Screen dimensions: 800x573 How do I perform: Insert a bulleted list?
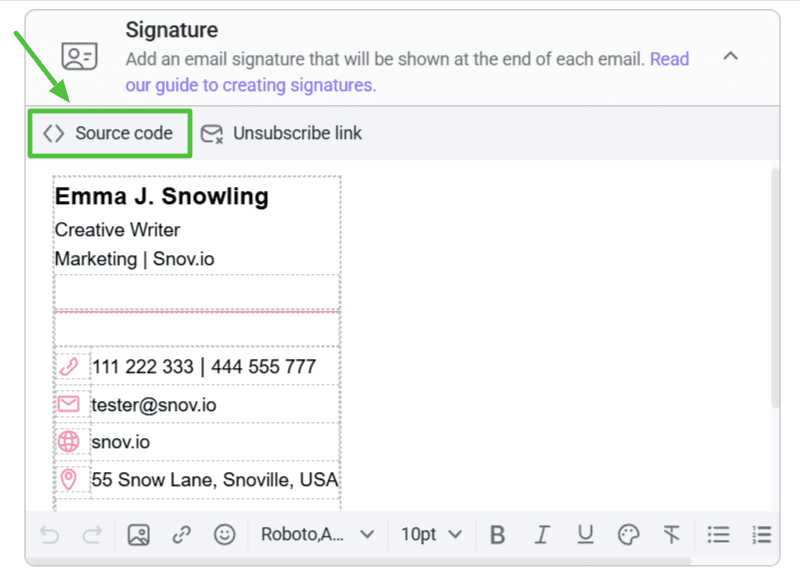click(718, 535)
